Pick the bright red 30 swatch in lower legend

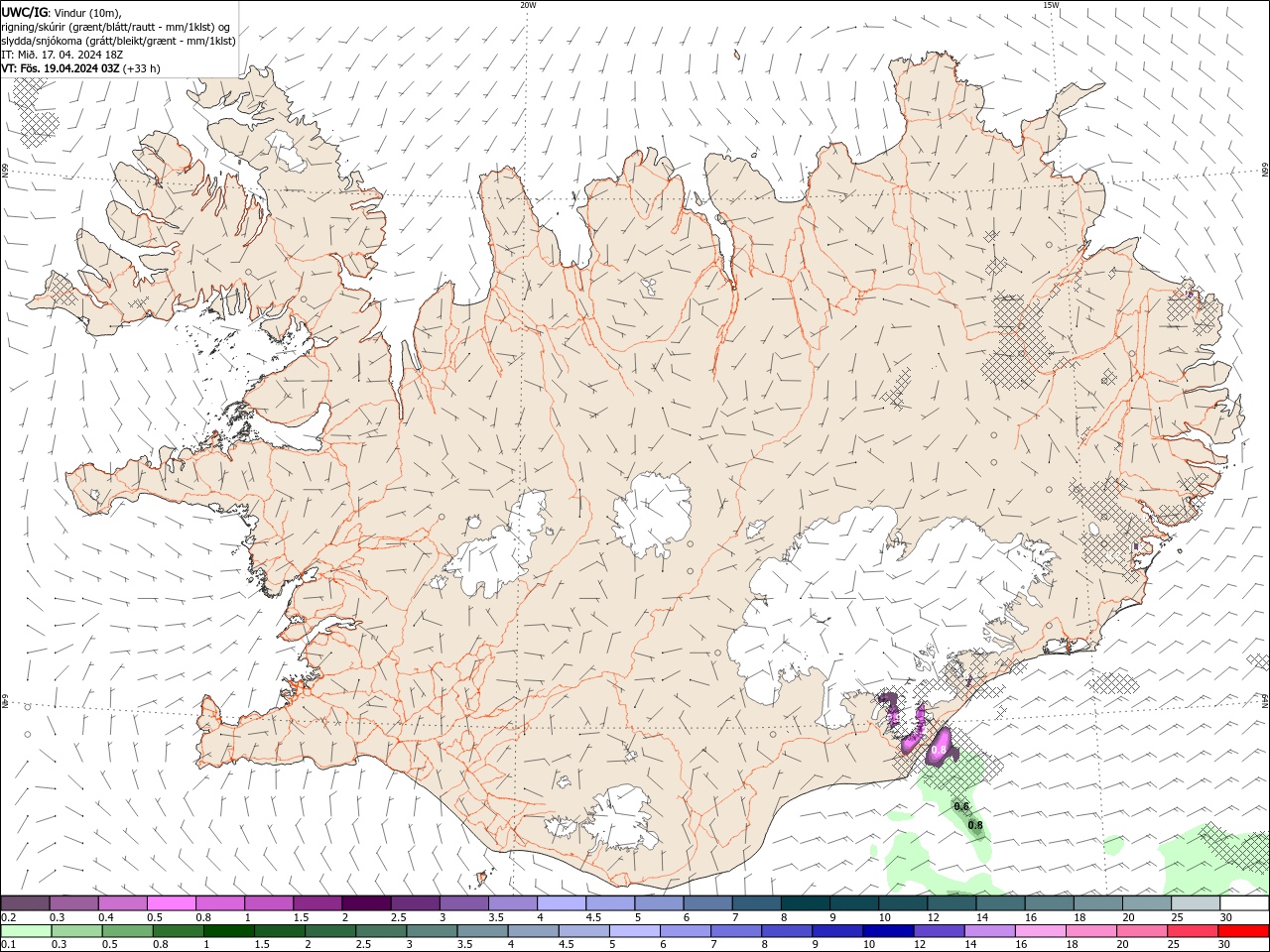[x=1243, y=931]
